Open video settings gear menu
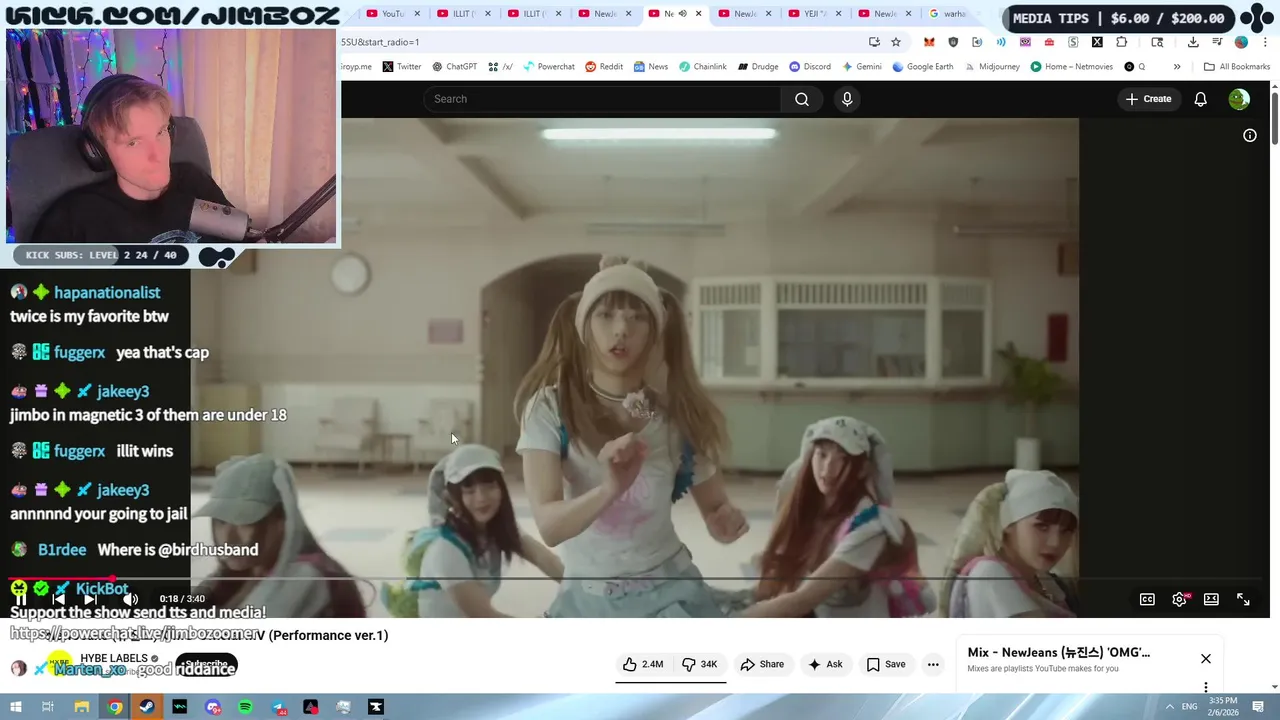The height and width of the screenshot is (720, 1280). point(1179,599)
